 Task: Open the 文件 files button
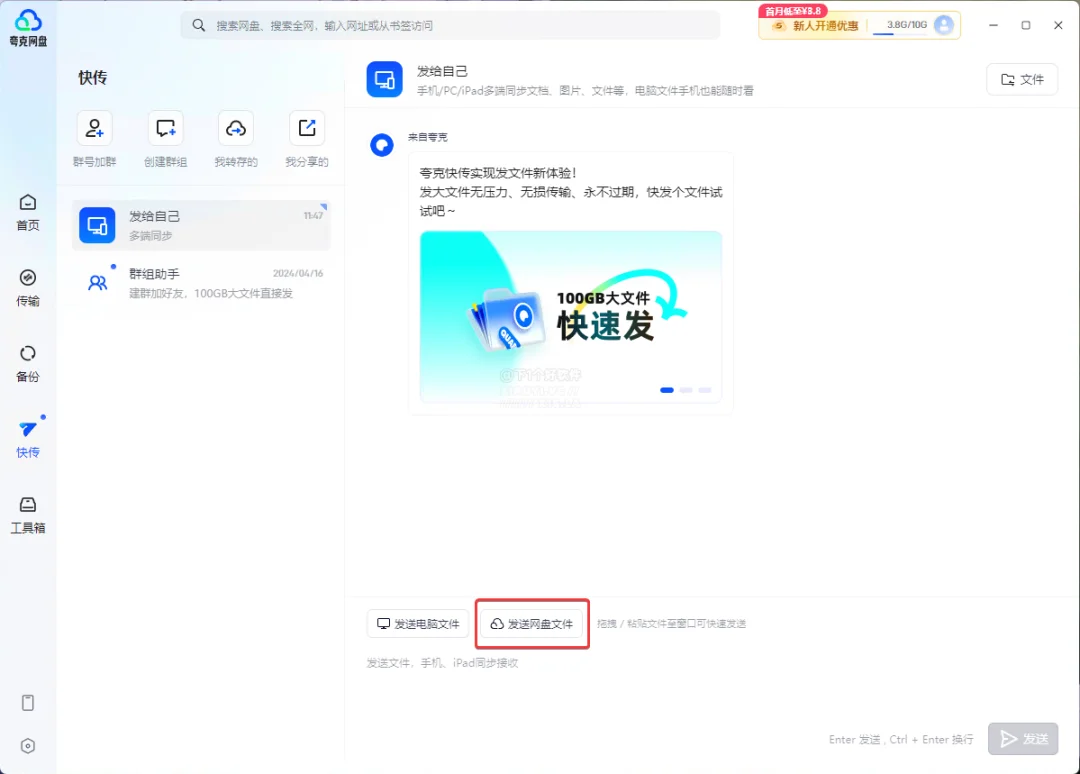coord(1022,80)
